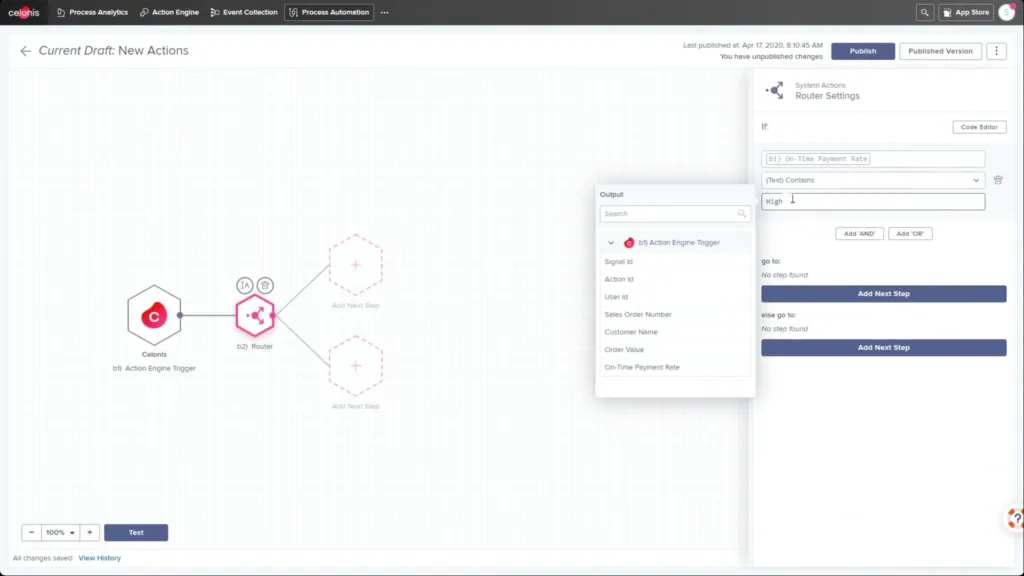Zoom in with the plus button

pos(89,532)
